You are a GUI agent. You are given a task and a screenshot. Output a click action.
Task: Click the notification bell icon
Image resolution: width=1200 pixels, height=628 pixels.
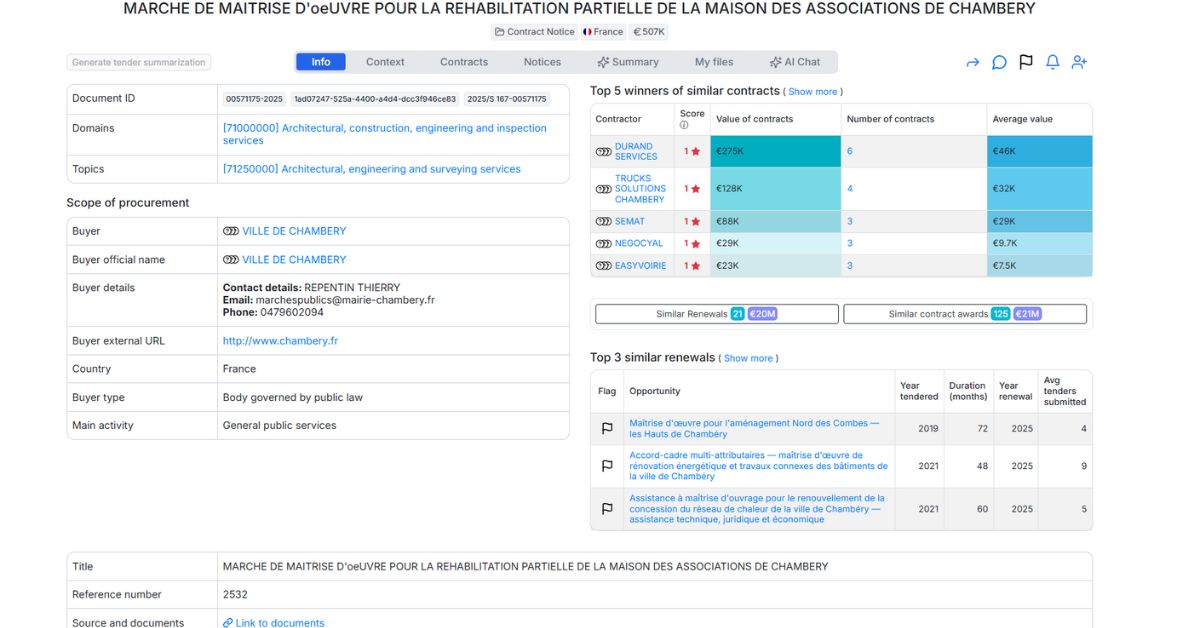click(x=1052, y=62)
